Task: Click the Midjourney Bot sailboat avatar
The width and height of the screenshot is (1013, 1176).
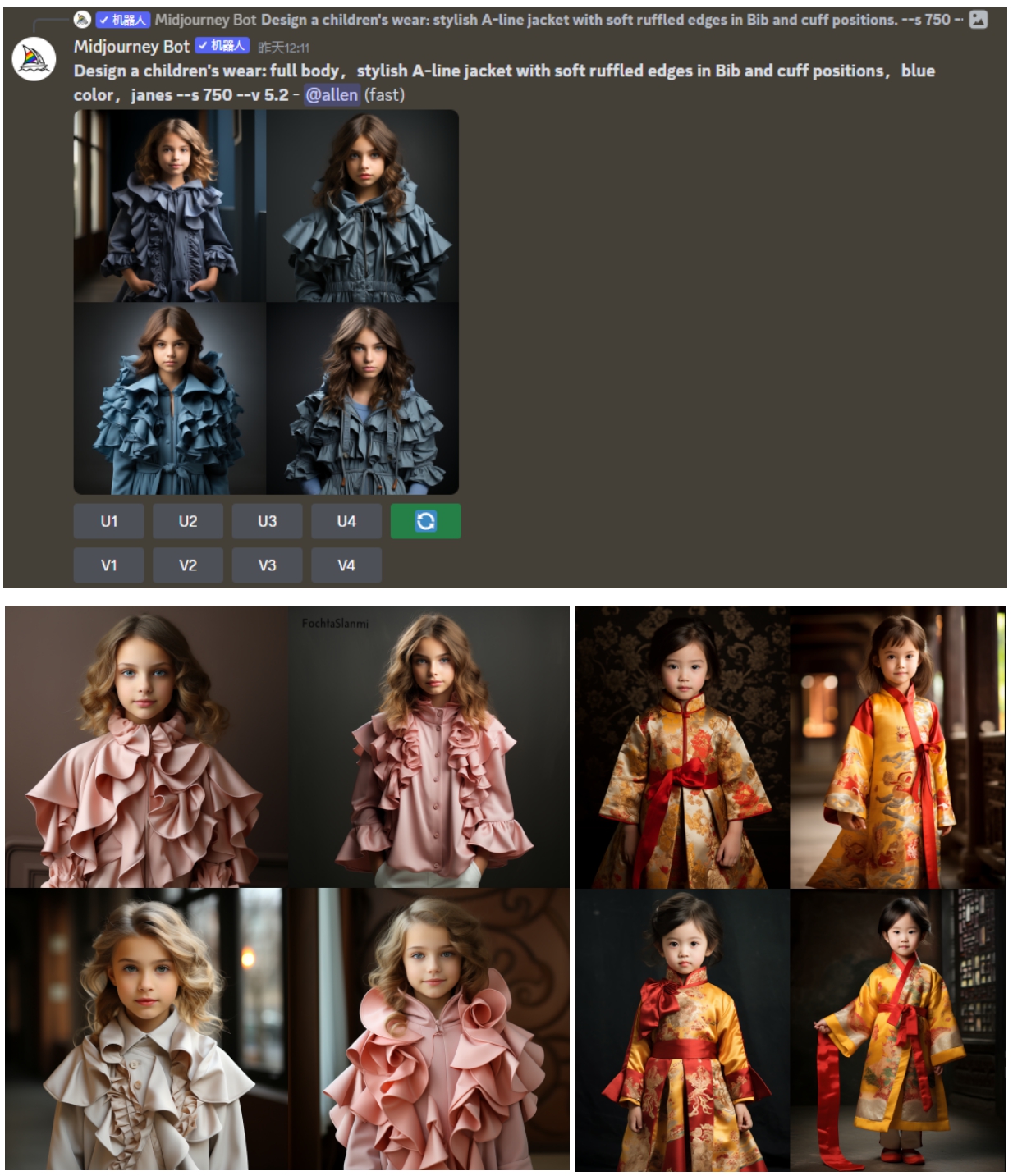Action: click(x=34, y=59)
